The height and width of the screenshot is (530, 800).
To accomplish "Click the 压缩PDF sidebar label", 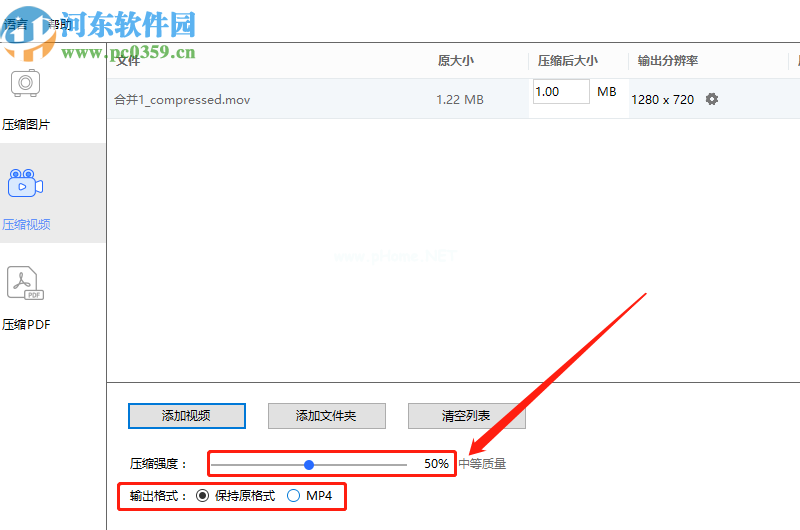I will 26,324.
